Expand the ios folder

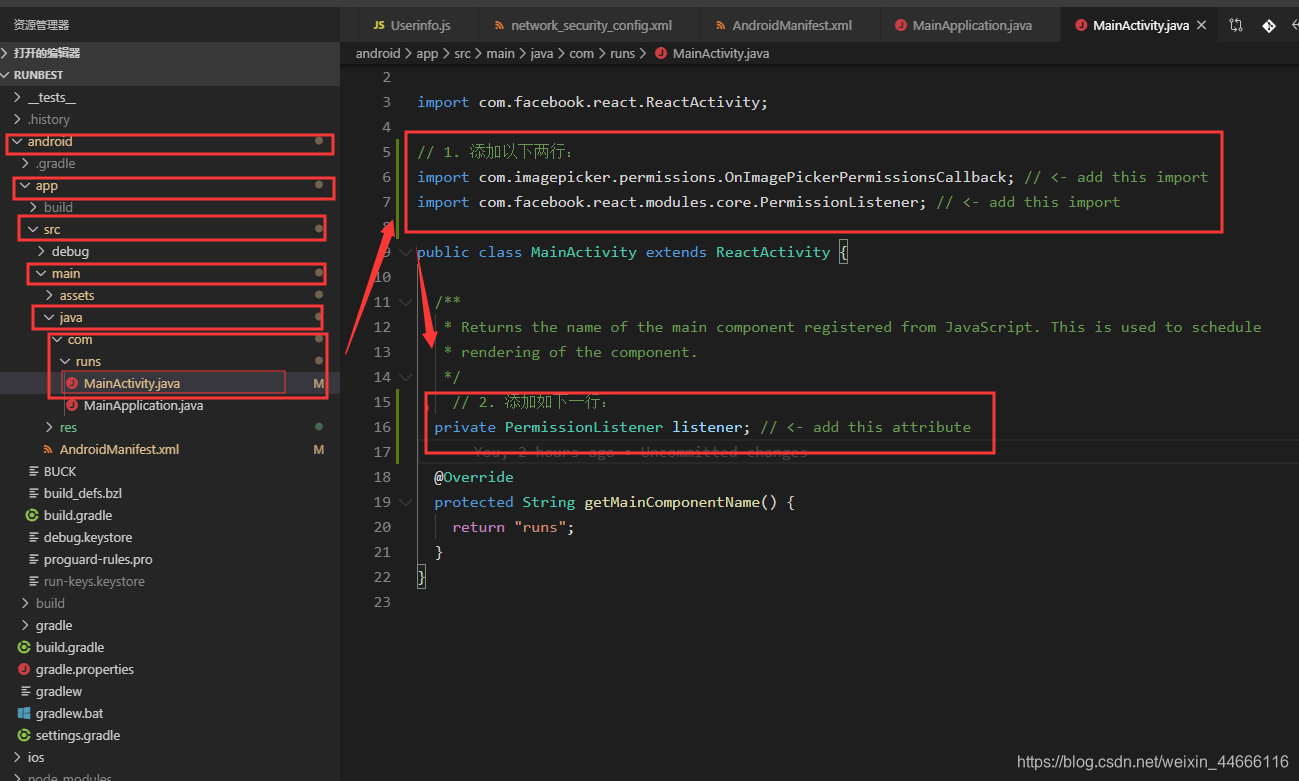(170, 757)
